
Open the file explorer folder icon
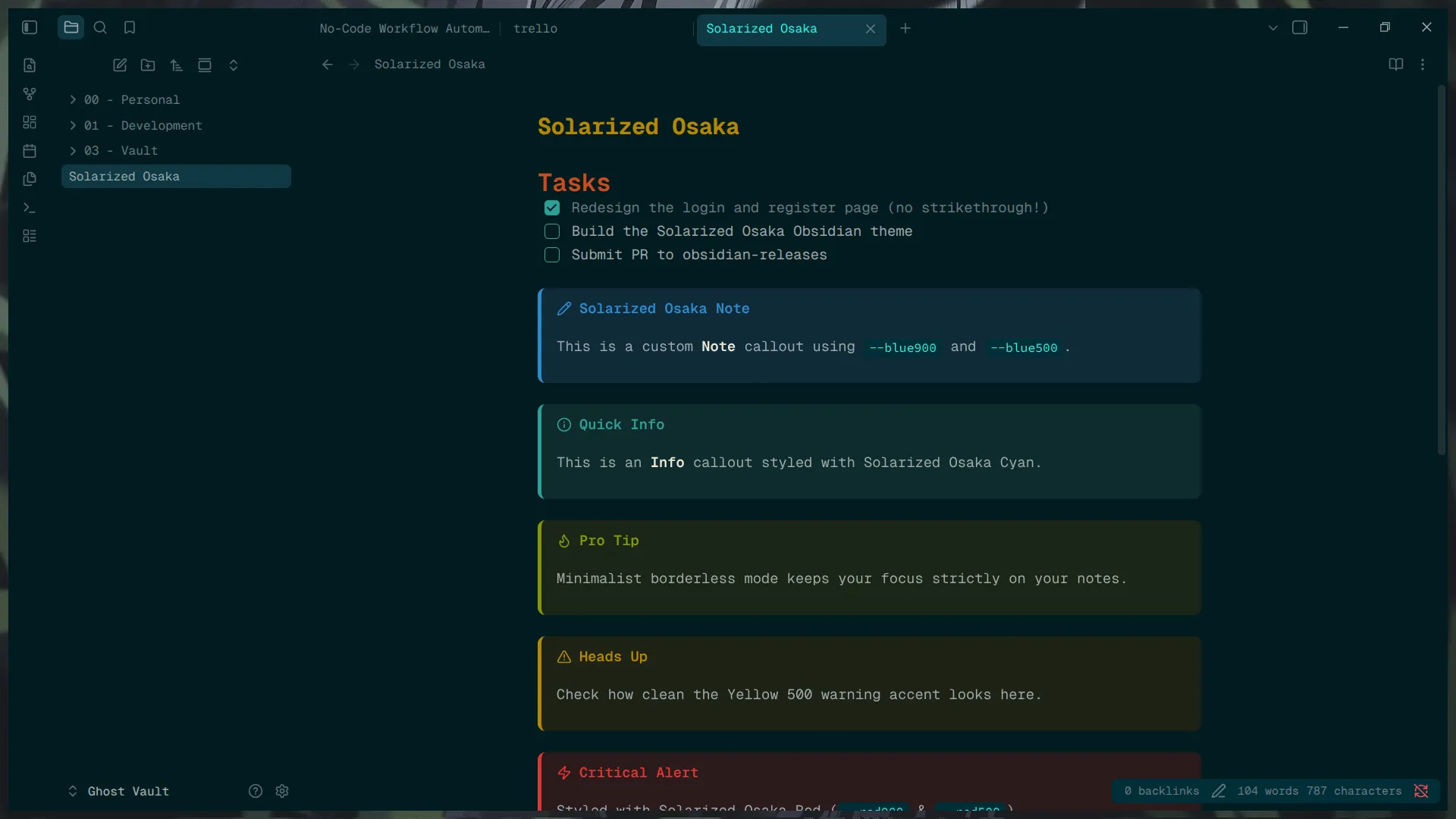[x=71, y=27]
